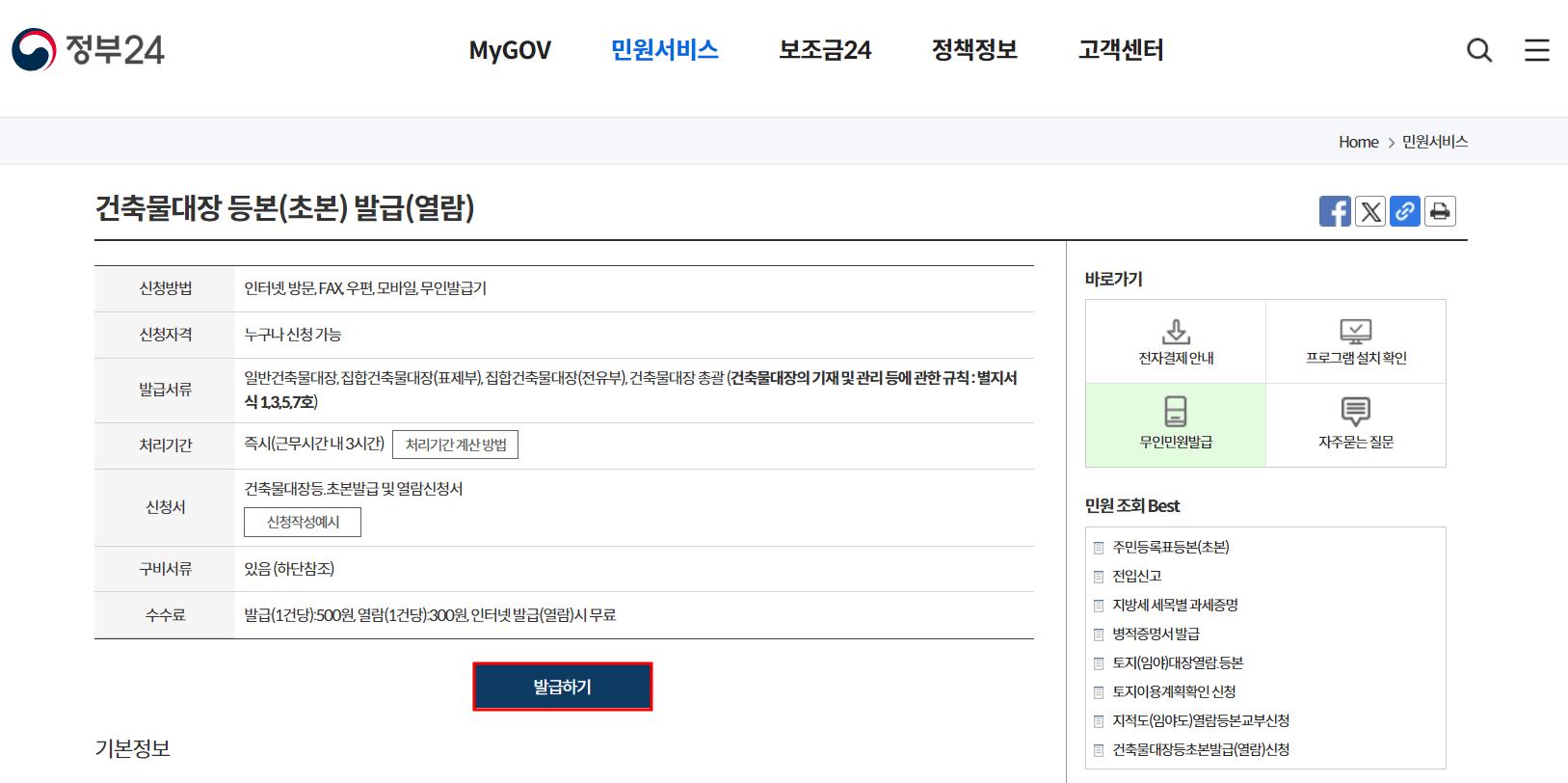Open 전입신고 in Best list
The image size is (1568, 783).
coord(1136,576)
